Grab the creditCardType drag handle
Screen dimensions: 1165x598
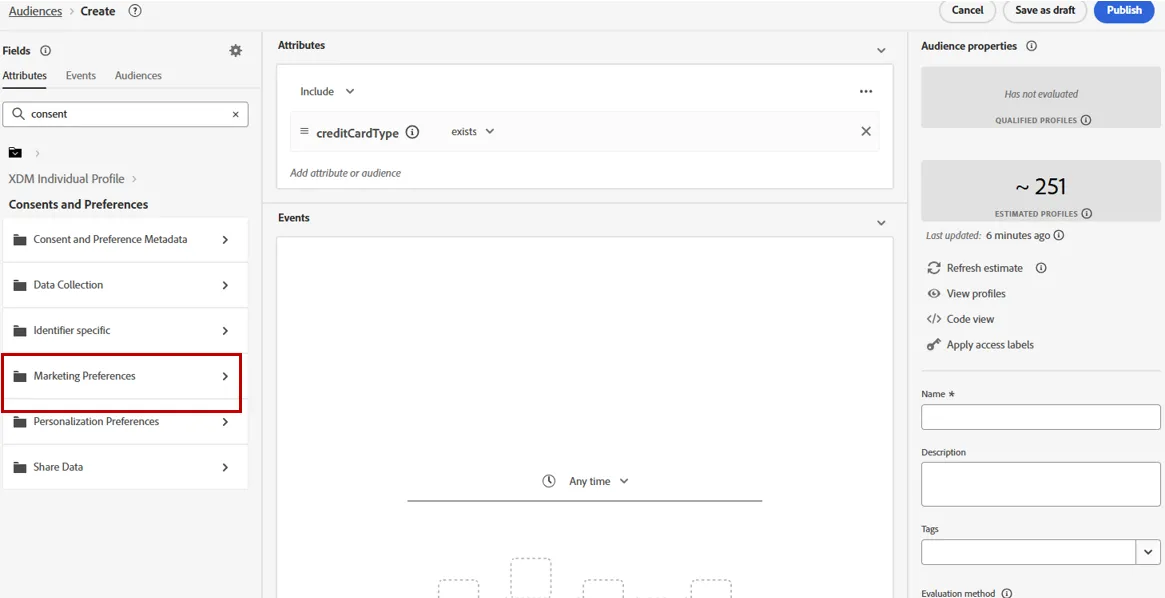304,131
